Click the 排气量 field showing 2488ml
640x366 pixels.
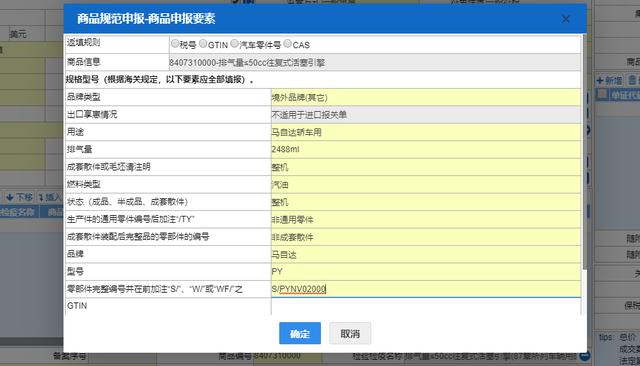(426, 150)
